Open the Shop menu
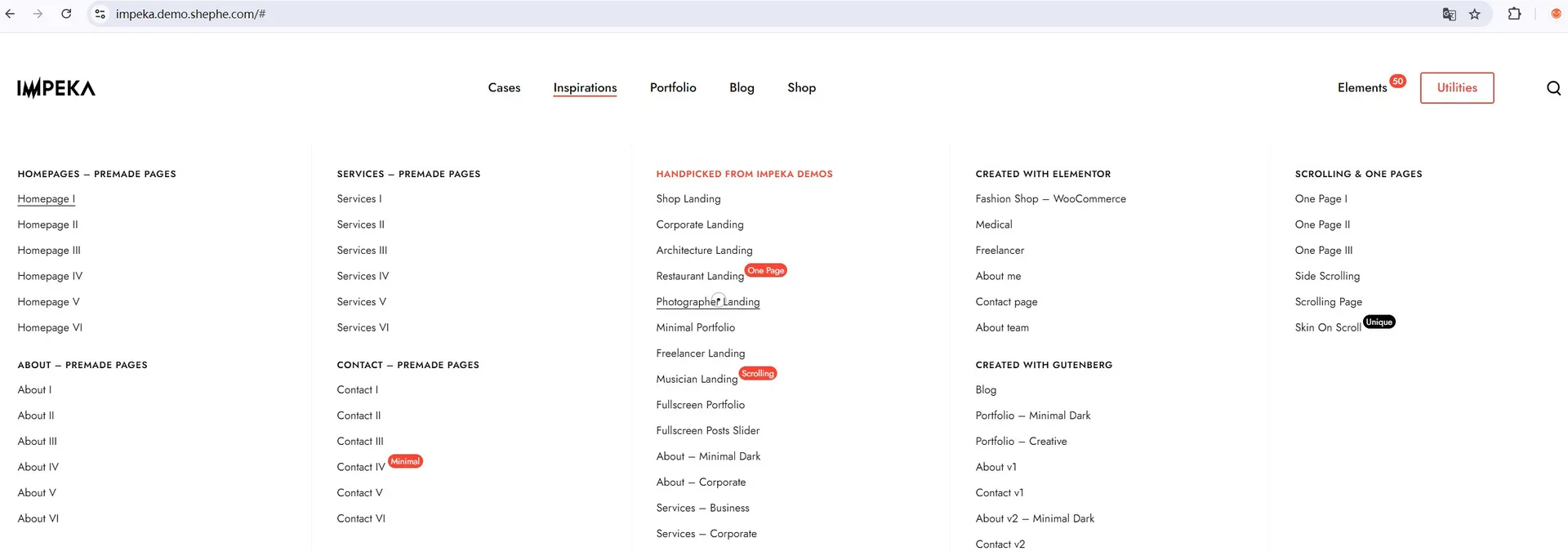Viewport: 1568px width, 551px height. [801, 87]
